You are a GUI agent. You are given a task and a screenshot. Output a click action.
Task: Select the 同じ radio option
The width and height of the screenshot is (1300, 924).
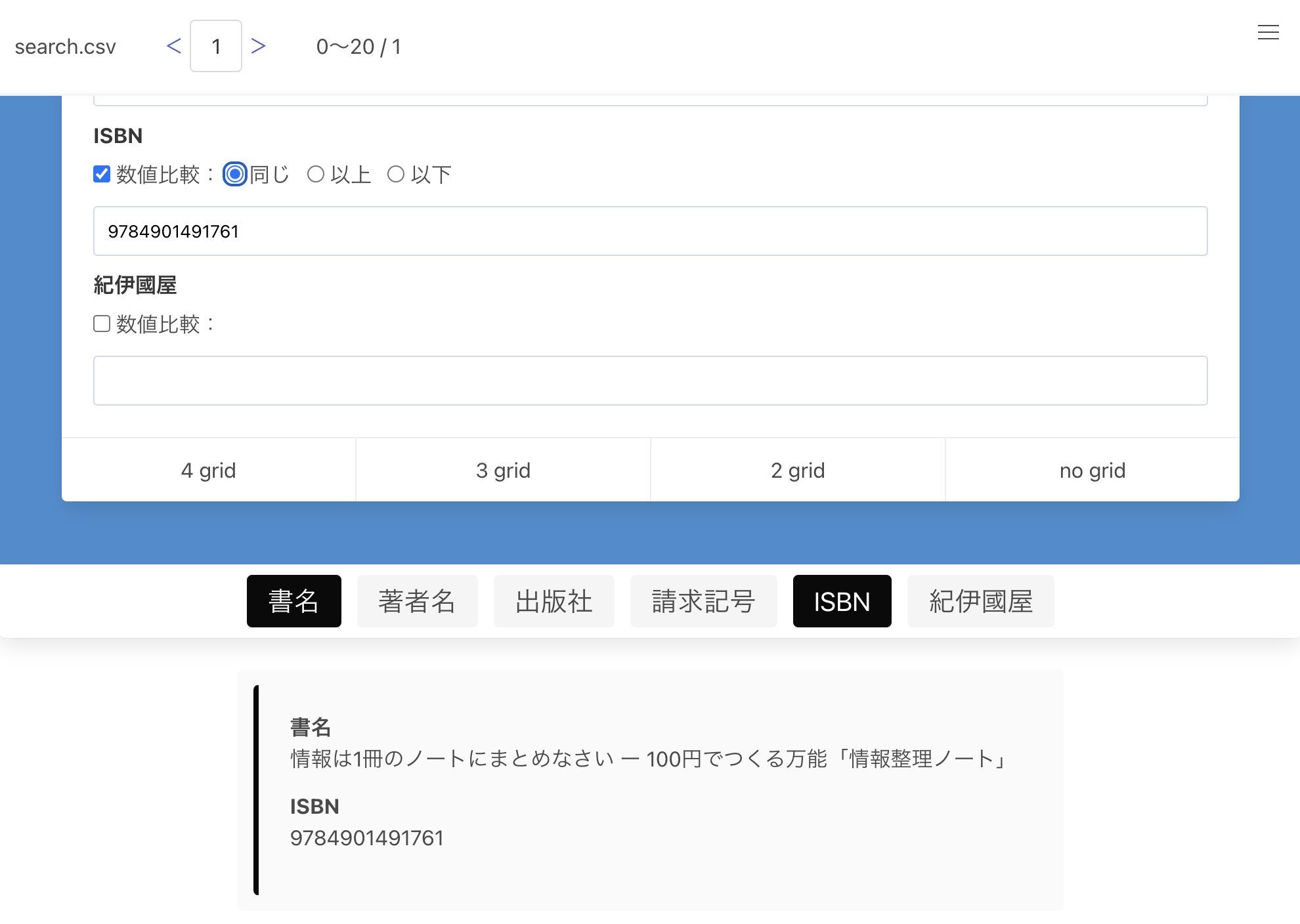pos(235,174)
